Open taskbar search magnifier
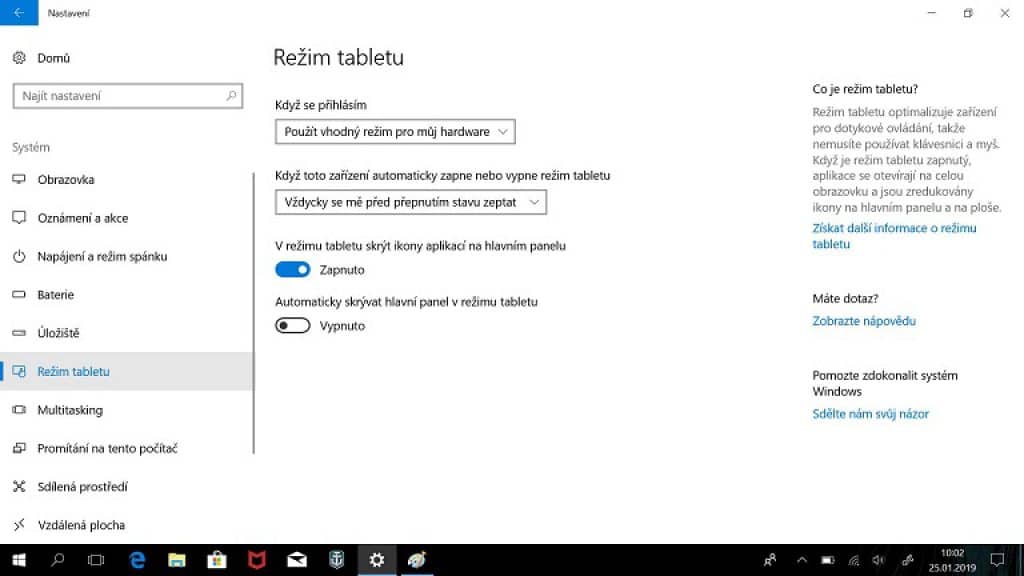Image resolution: width=1024 pixels, height=576 pixels. (57, 560)
